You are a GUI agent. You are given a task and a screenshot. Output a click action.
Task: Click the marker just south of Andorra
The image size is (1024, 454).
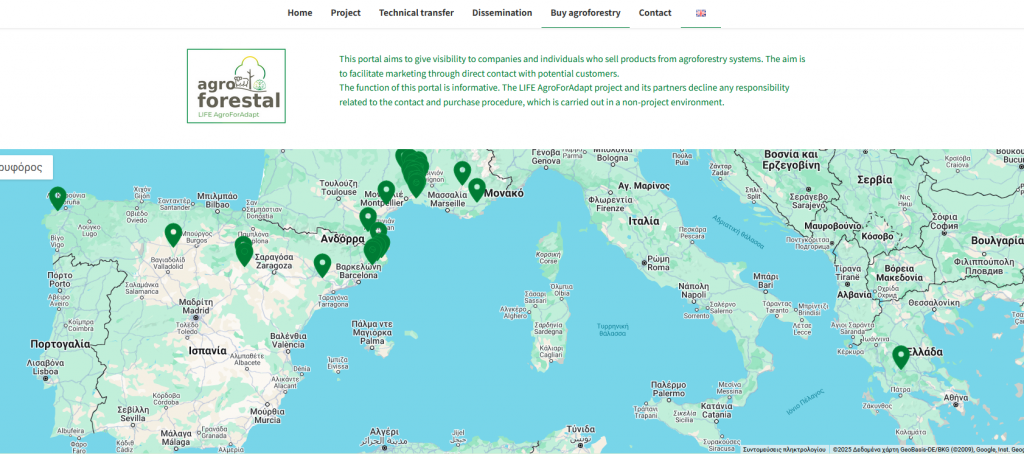coord(368,218)
